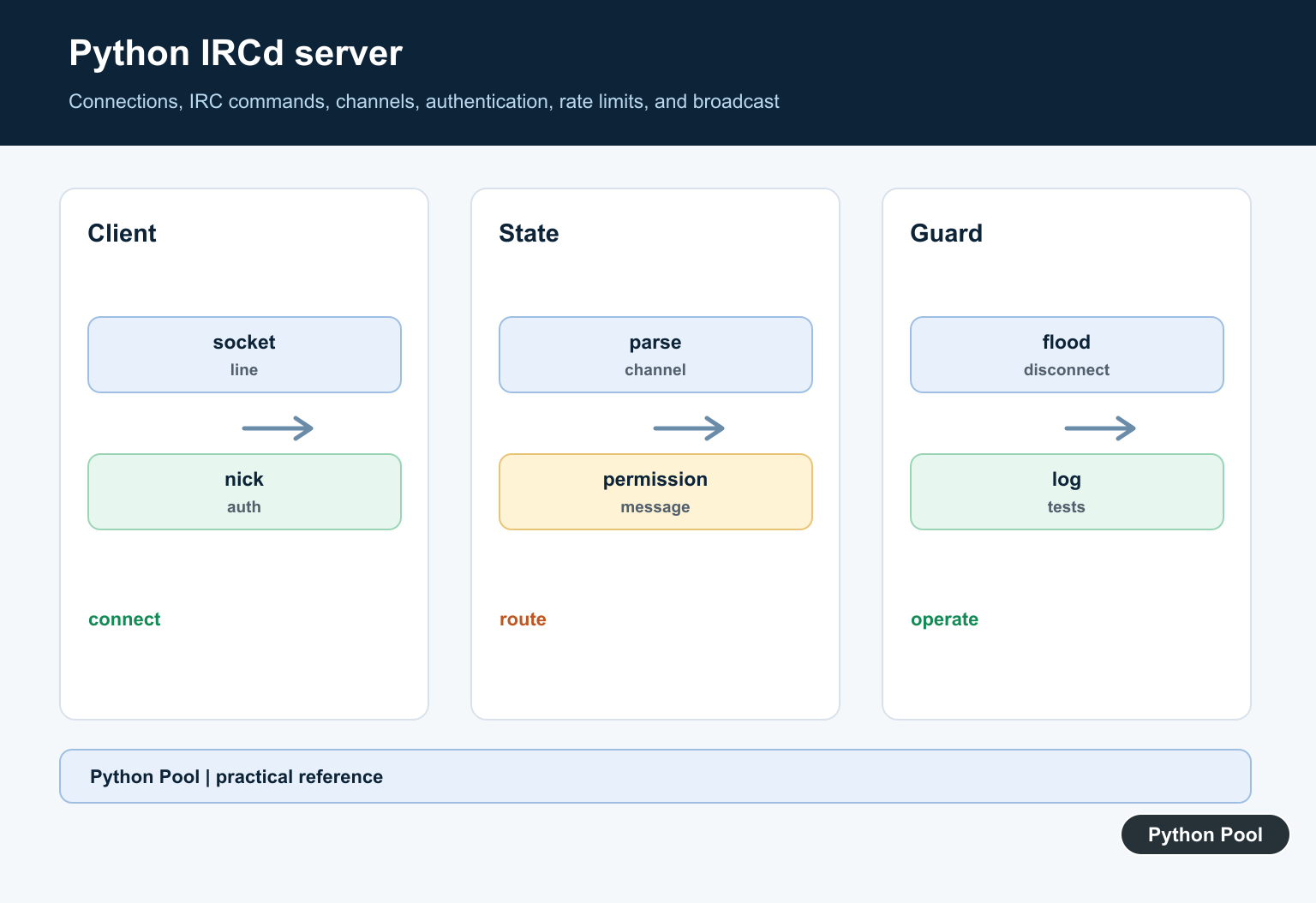Image resolution: width=1316 pixels, height=903 pixels.
Task: Select the Guard card heading
Action: click(x=946, y=233)
